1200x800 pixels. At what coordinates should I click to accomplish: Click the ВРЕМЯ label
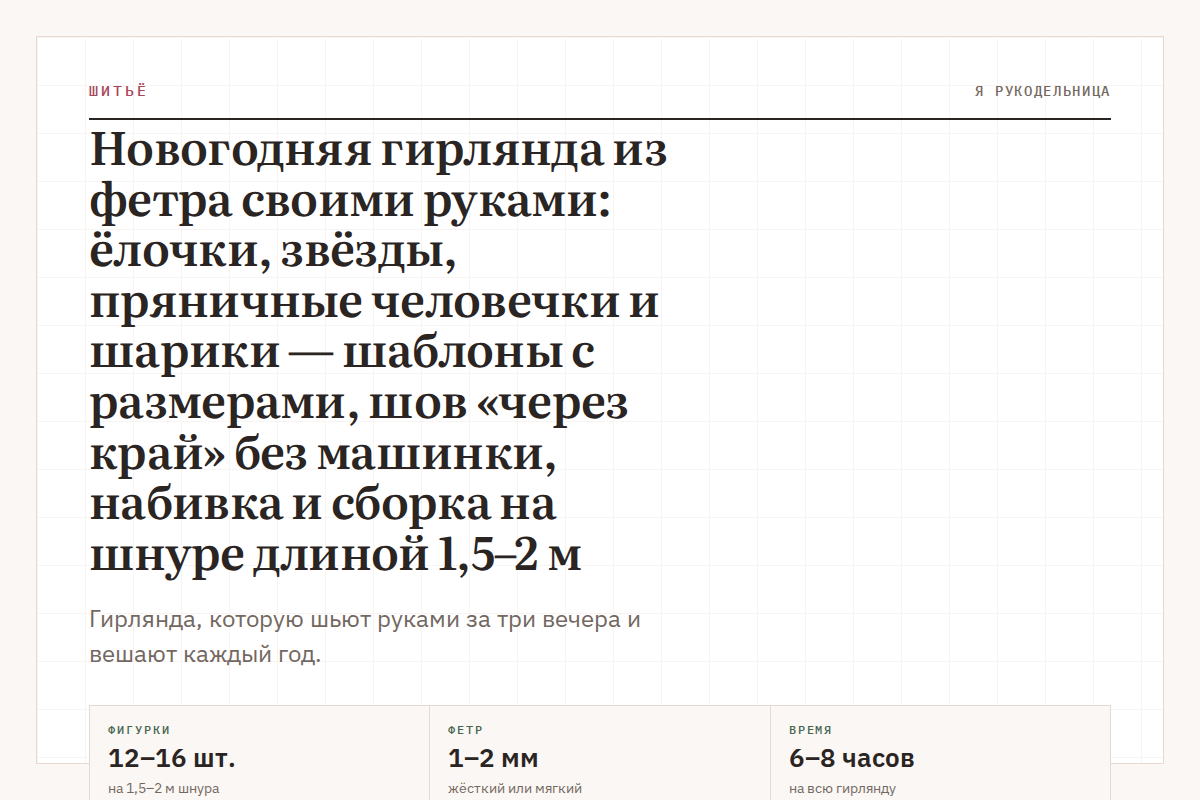[811, 730]
